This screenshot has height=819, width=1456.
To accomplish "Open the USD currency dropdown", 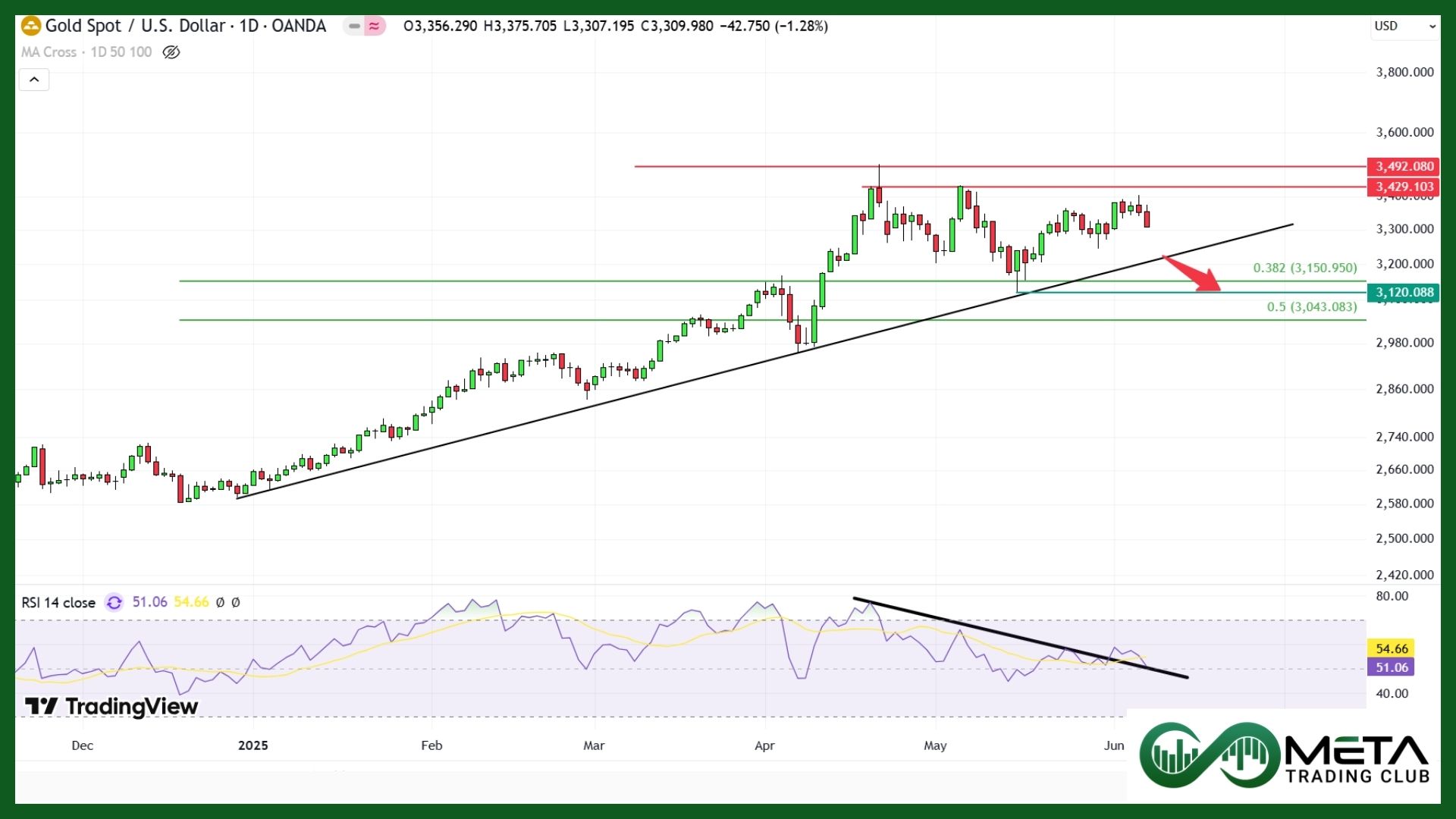I will tap(1405, 26).
